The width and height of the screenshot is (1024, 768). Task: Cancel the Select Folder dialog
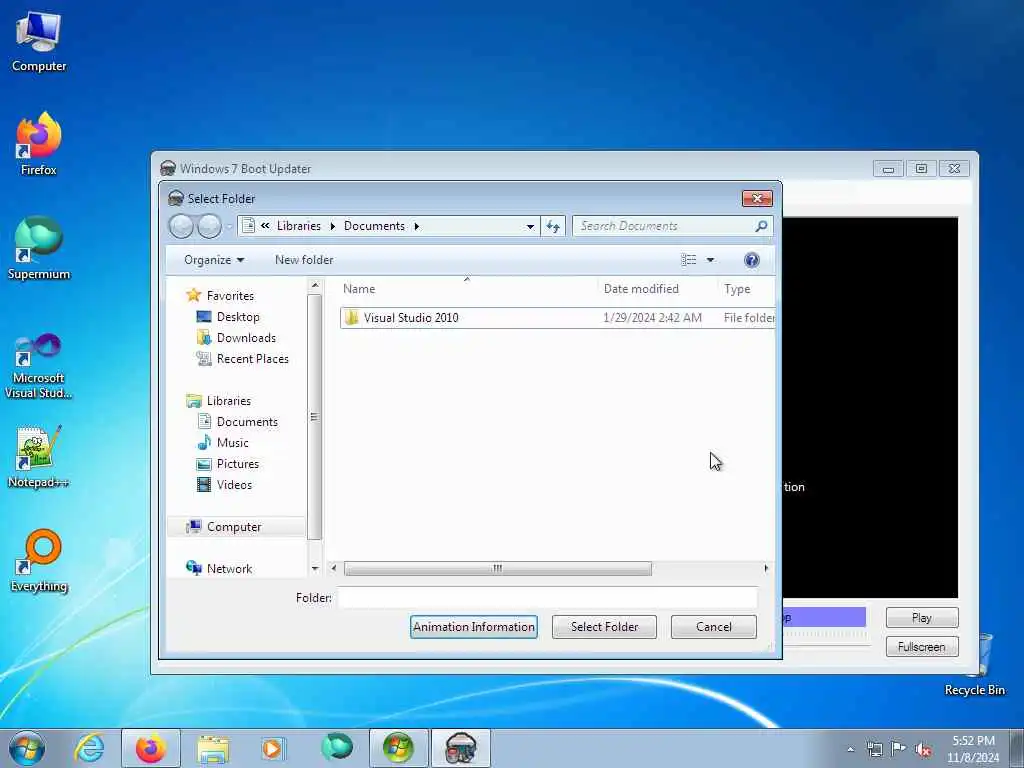coord(713,627)
